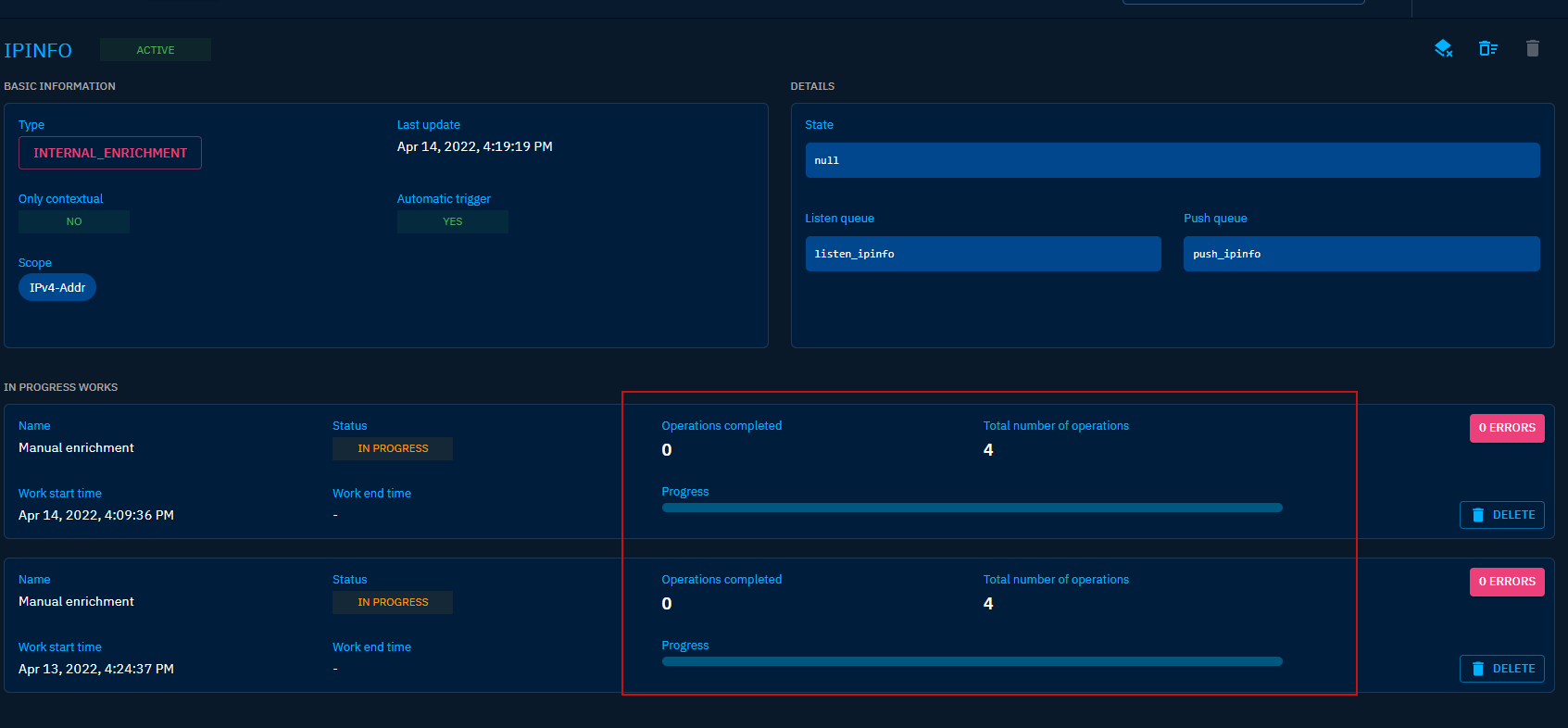Click the IN PROGRESS status of the Apr 14 work
This screenshot has height=728, width=1568.
393,448
